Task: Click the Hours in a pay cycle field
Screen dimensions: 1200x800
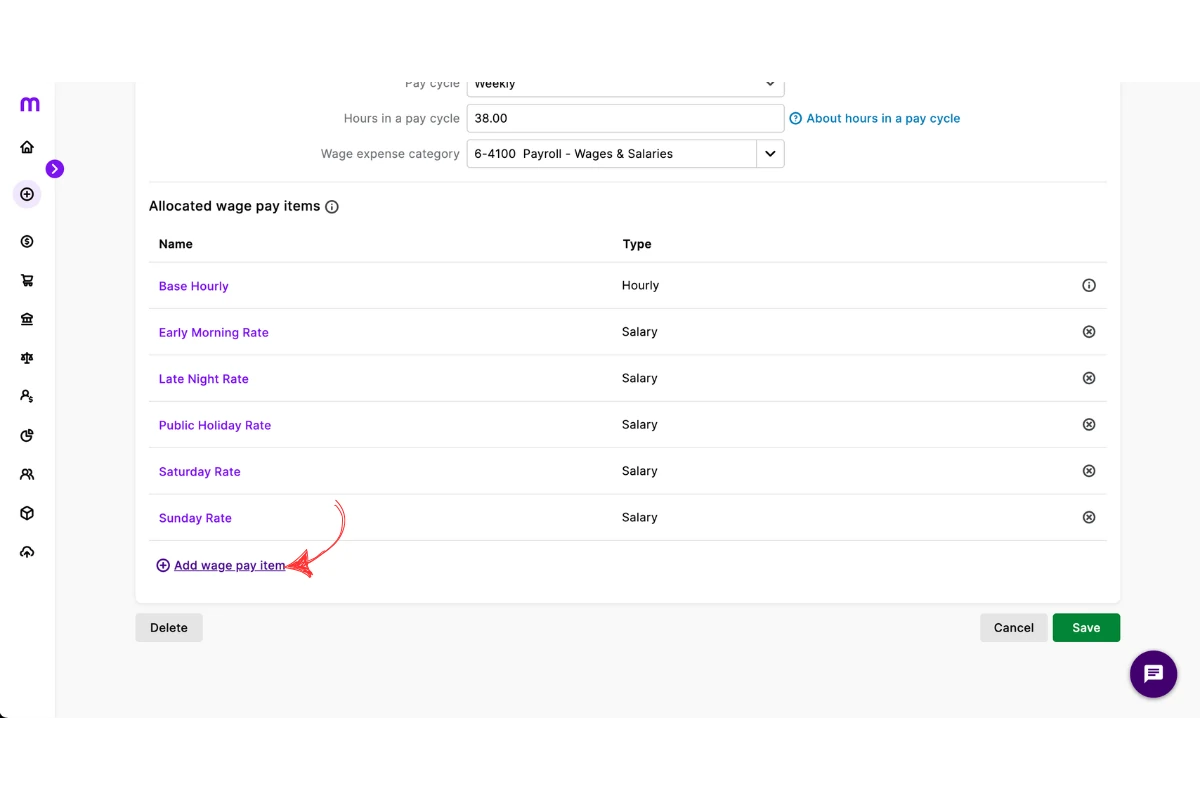Action: tap(625, 118)
